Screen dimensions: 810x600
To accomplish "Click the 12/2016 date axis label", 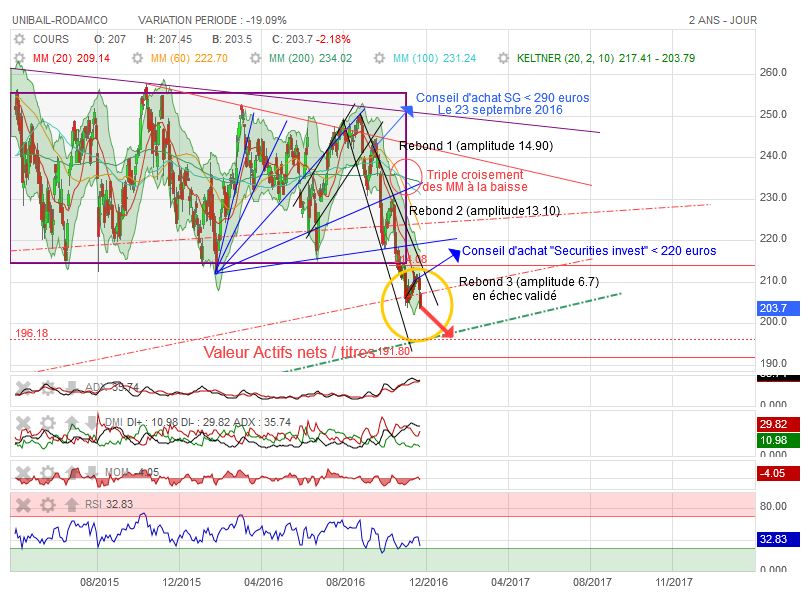I will 428,582.
